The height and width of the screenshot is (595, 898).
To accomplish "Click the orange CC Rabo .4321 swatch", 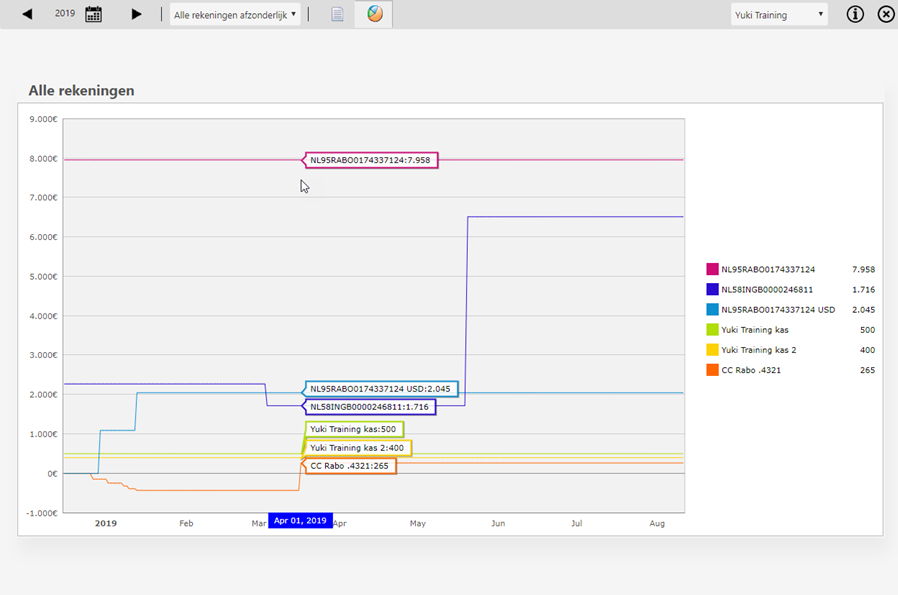I will click(x=712, y=369).
